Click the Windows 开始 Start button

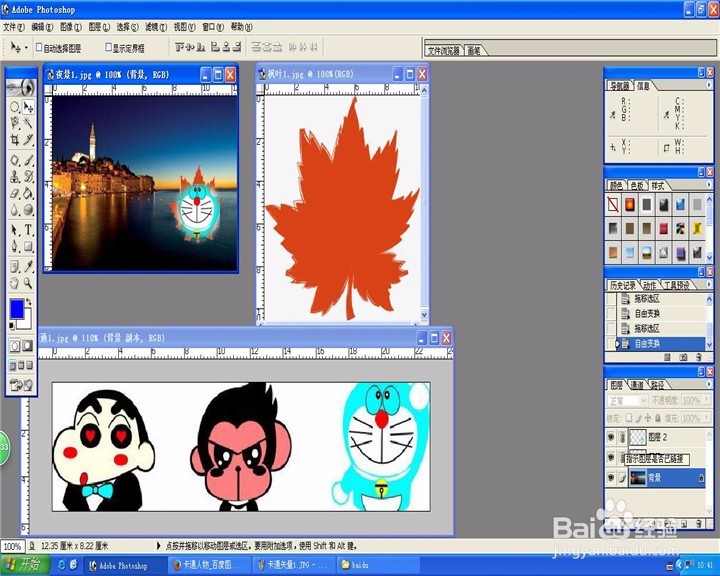point(24,565)
